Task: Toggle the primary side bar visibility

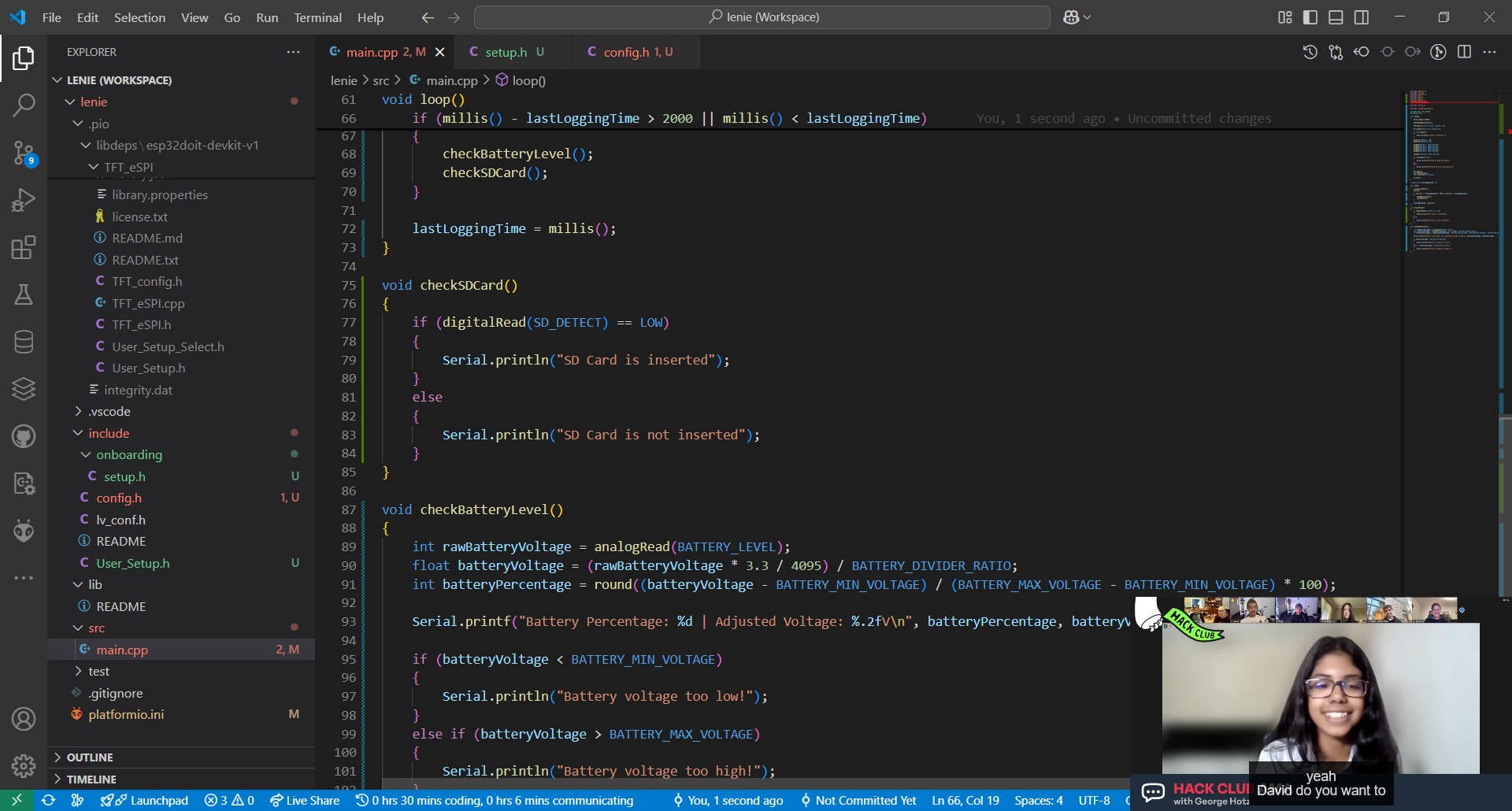Action: tap(1310, 17)
